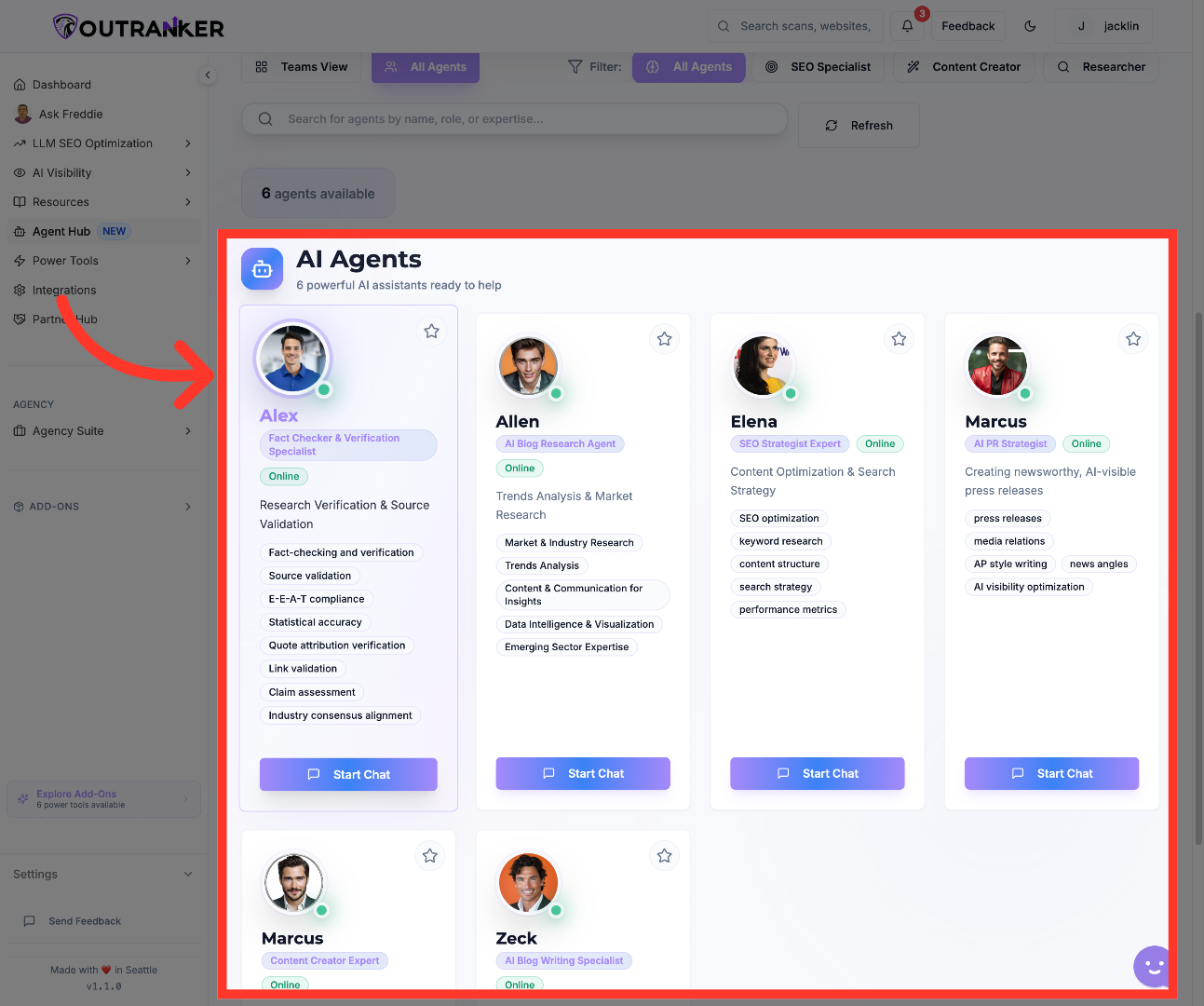The height and width of the screenshot is (1006, 1204).
Task: Open Ask Freddie
Action: (x=101, y=115)
